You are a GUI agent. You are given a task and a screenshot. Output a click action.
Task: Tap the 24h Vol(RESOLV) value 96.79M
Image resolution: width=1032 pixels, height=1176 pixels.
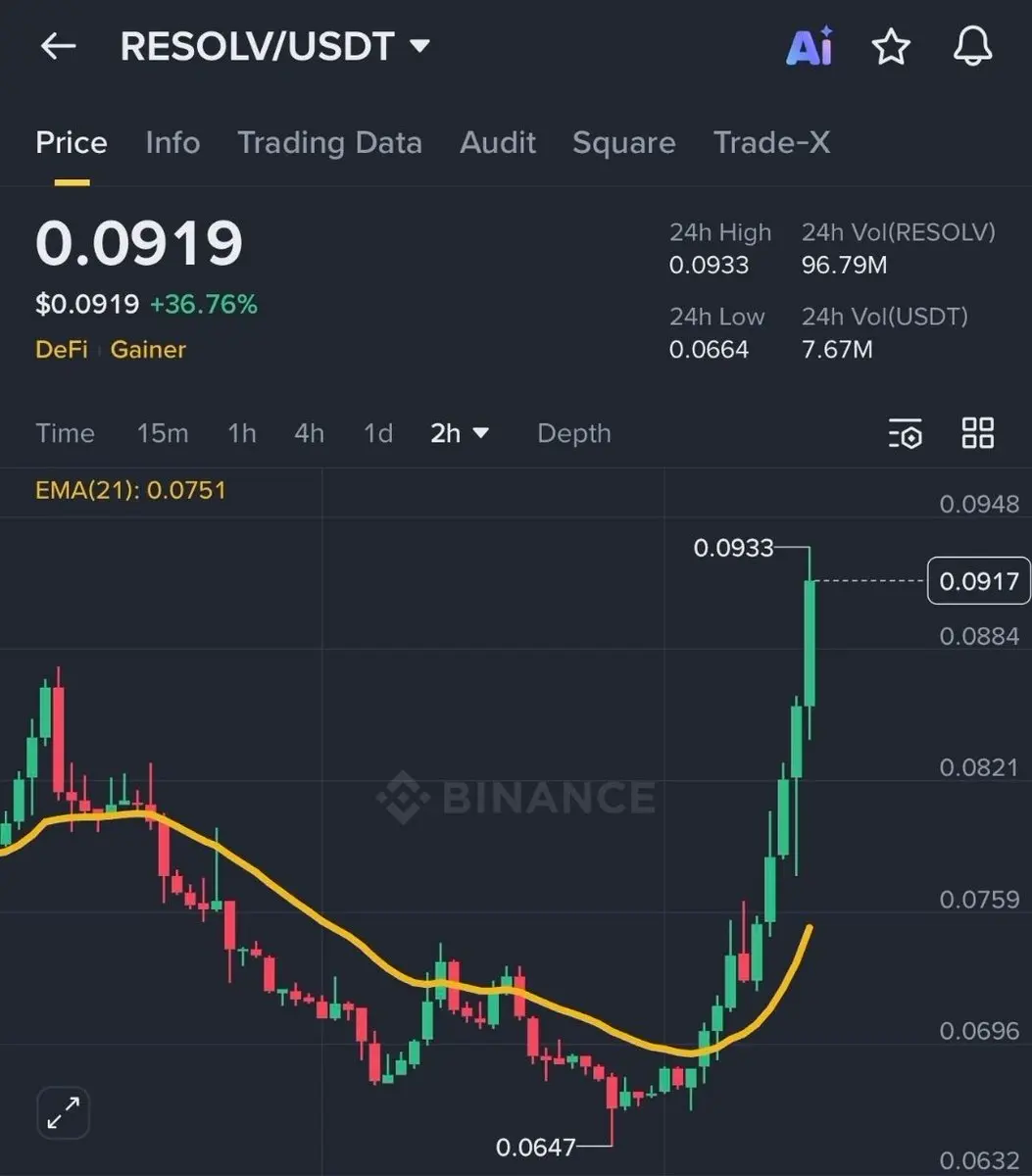pyautogui.click(x=844, y=266)
